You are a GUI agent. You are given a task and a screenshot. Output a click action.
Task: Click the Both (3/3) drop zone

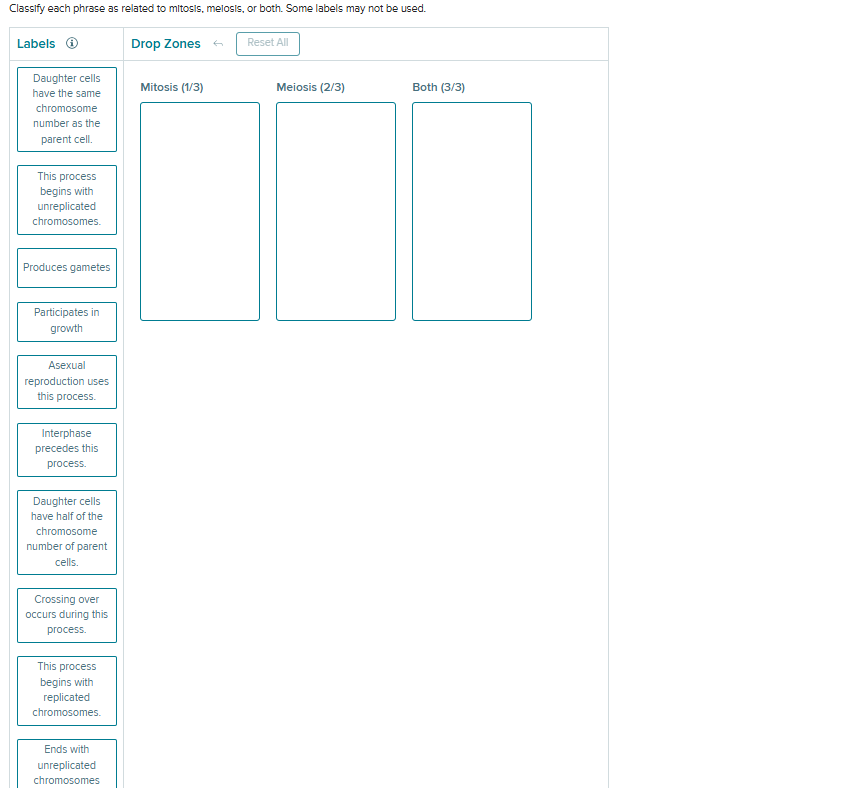pos(471,211)
